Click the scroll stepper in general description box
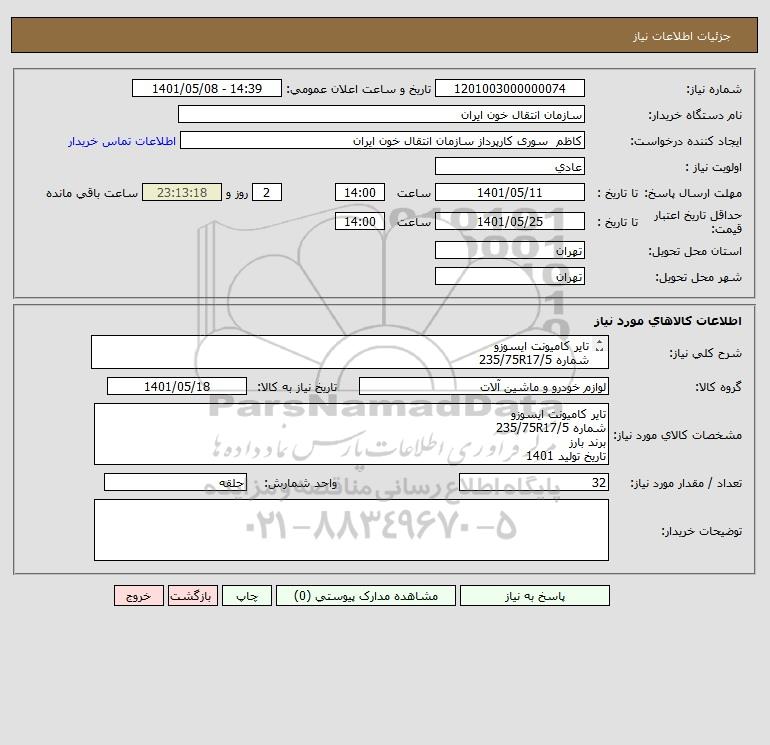Image resolution: width=770 pixels, height=745 pixels. tap(599, 346)
